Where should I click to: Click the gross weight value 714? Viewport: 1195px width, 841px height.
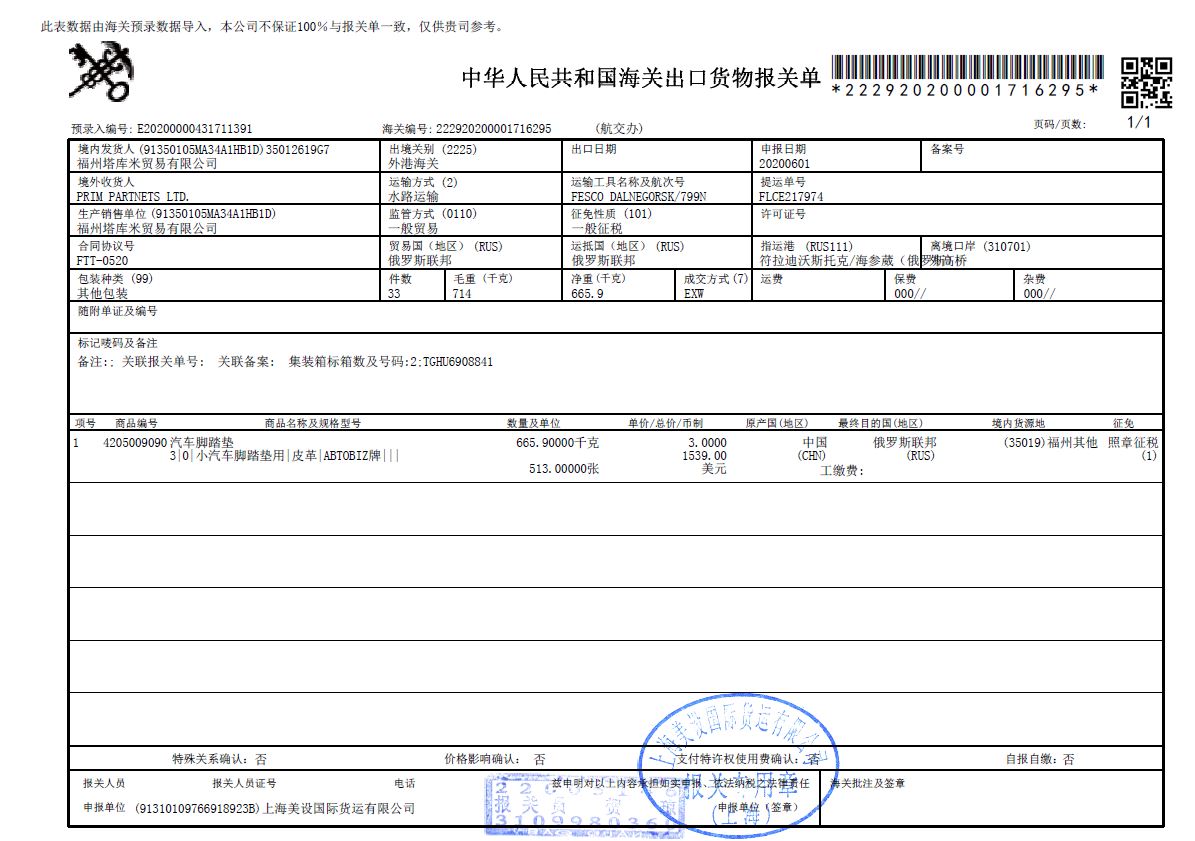click(461, 294)
